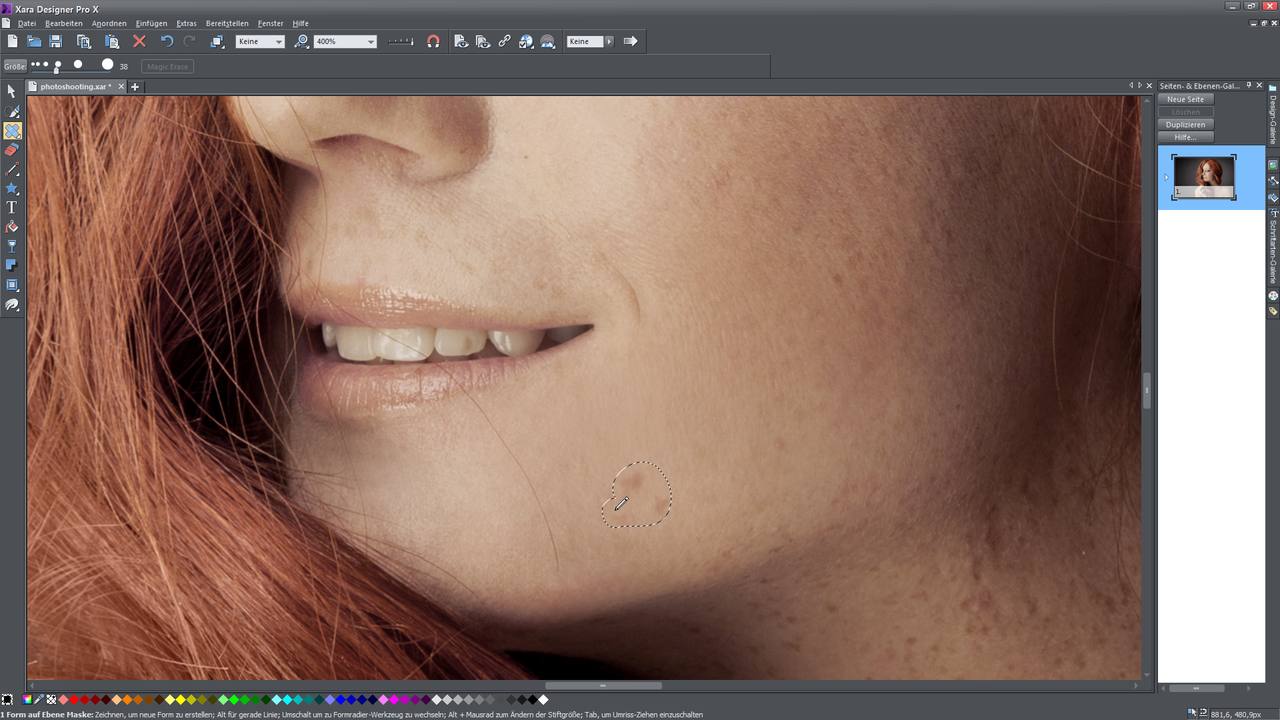Toggle the red magnet snap icon
The width and height of the screenshot is (1280, 720).
tap(433, 41)
